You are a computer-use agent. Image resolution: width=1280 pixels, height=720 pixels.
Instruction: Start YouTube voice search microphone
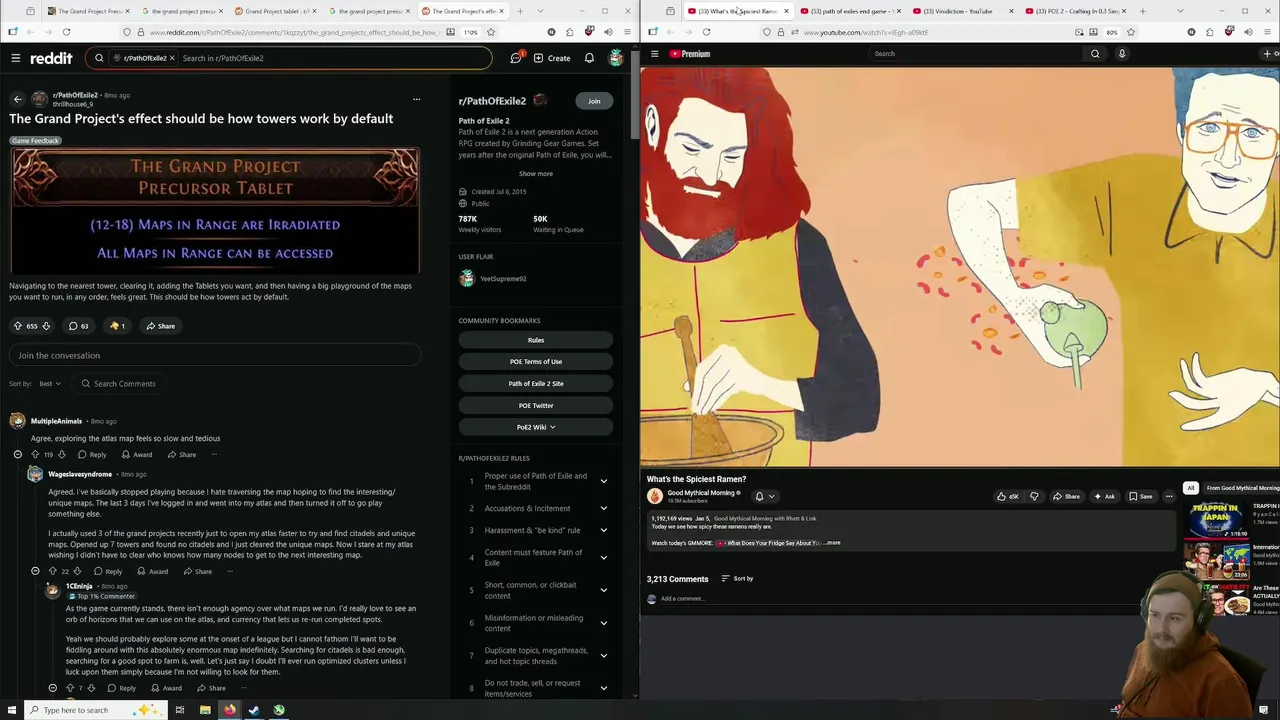[1122, 54]
